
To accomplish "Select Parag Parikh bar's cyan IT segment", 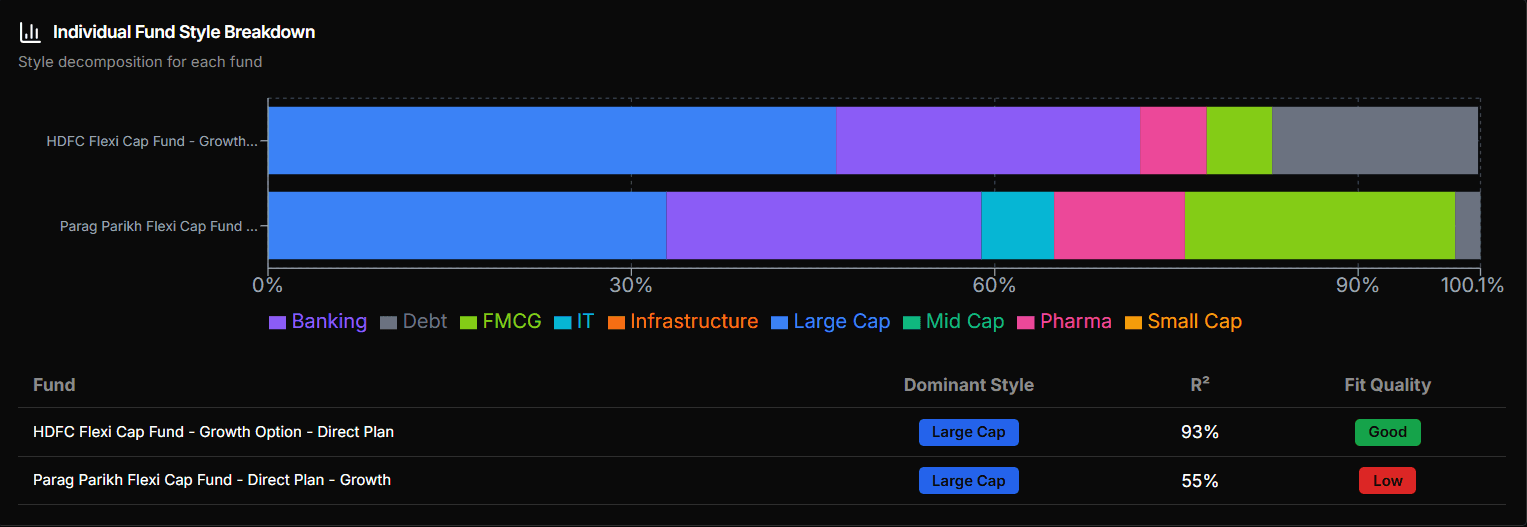I will [1017, 226].
